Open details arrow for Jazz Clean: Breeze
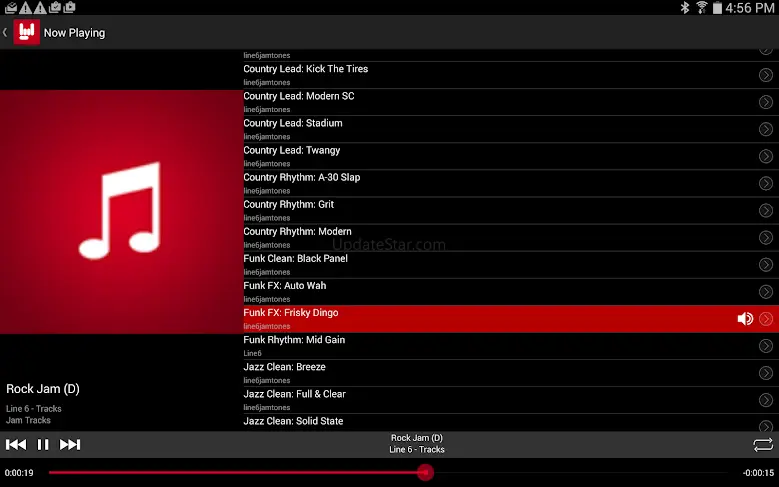The image size is (779, 487). pyautogui.click(x=766, y=373)
